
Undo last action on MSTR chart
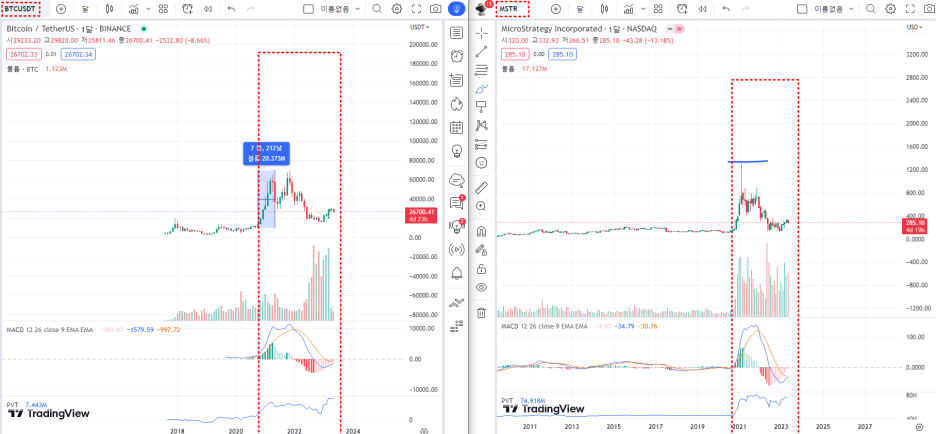pos(726,9)
